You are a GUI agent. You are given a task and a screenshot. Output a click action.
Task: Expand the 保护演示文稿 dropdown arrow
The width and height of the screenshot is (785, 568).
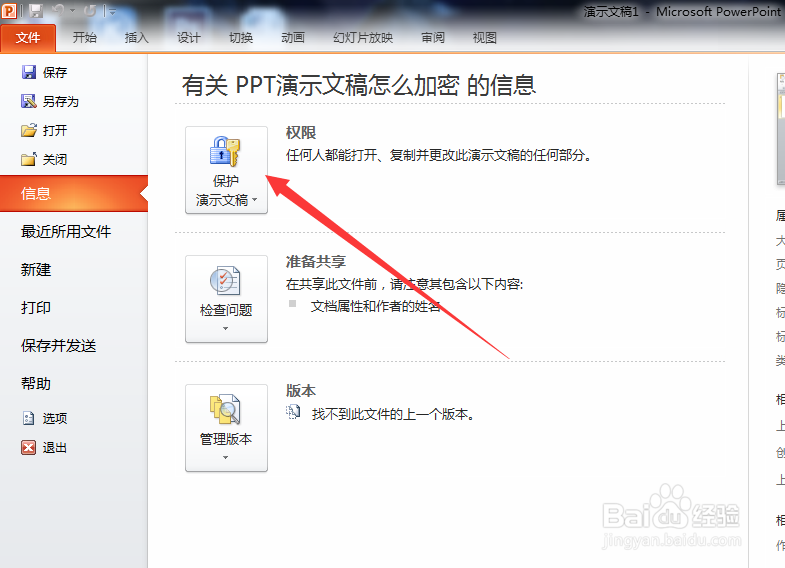(255, 200)
